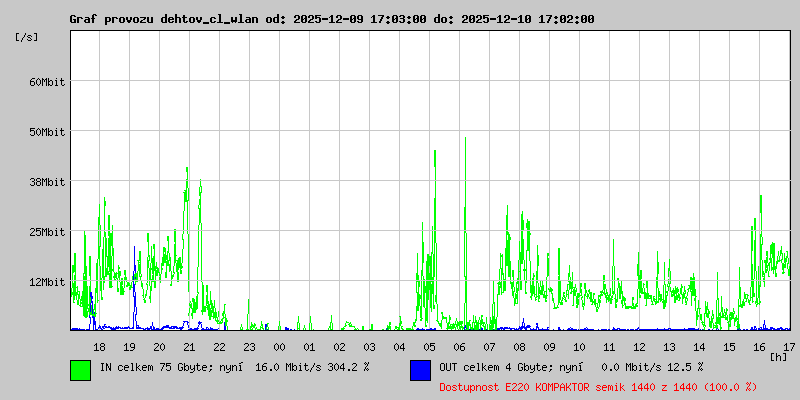Click the '60Mbit' y-axis label
The image size is (800, 400).
[47, 82]
